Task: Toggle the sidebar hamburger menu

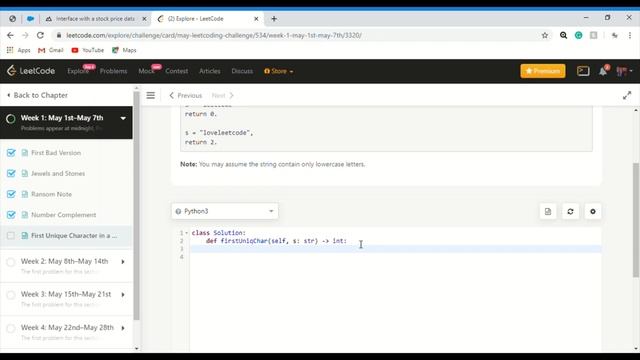Action: (x=151, y=96)
